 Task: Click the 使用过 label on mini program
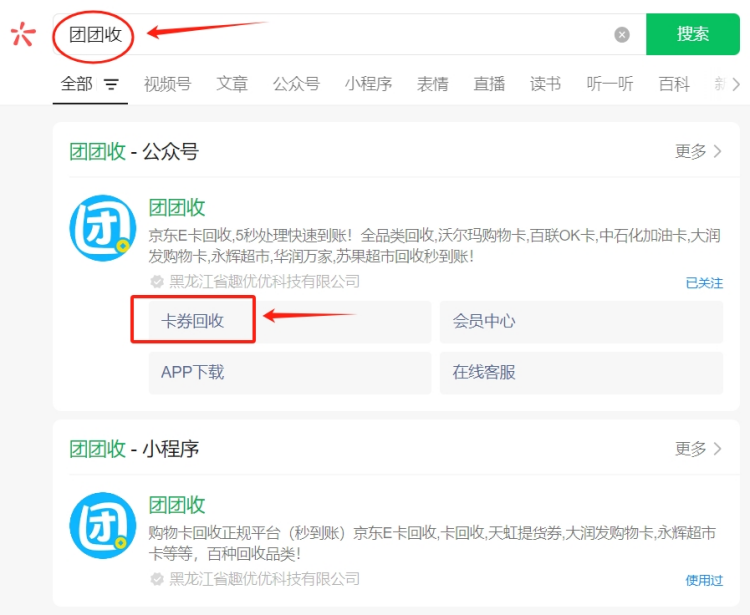point(704,580)
